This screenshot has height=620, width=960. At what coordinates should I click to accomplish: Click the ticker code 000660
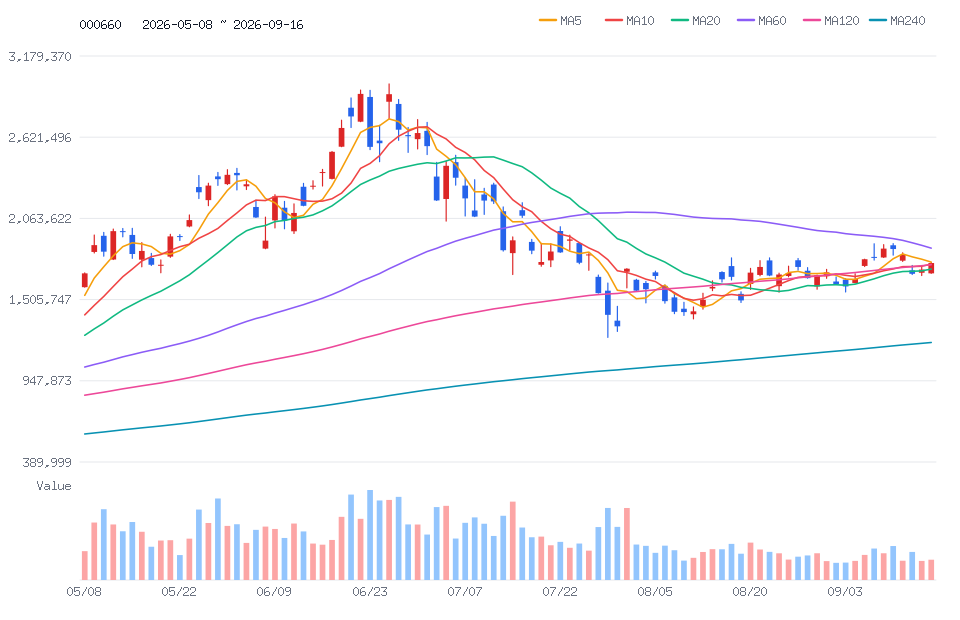coord(100,24)
